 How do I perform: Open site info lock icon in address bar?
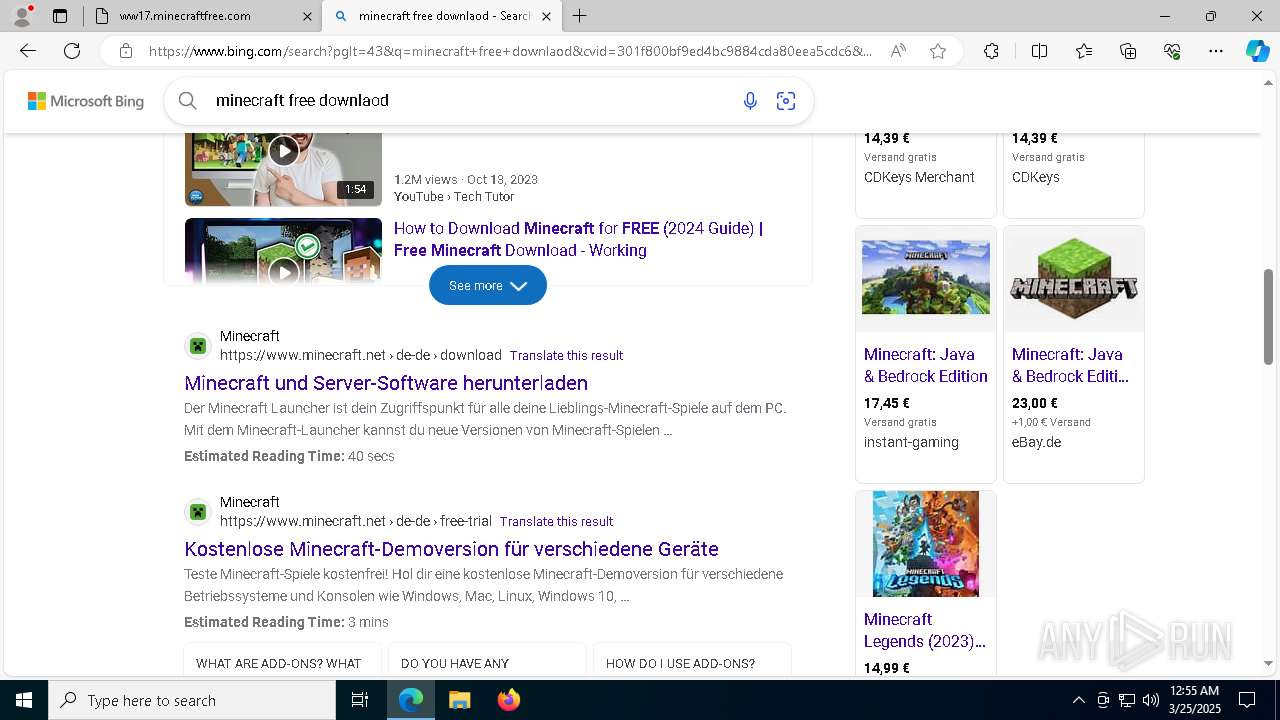click(125, 51)
